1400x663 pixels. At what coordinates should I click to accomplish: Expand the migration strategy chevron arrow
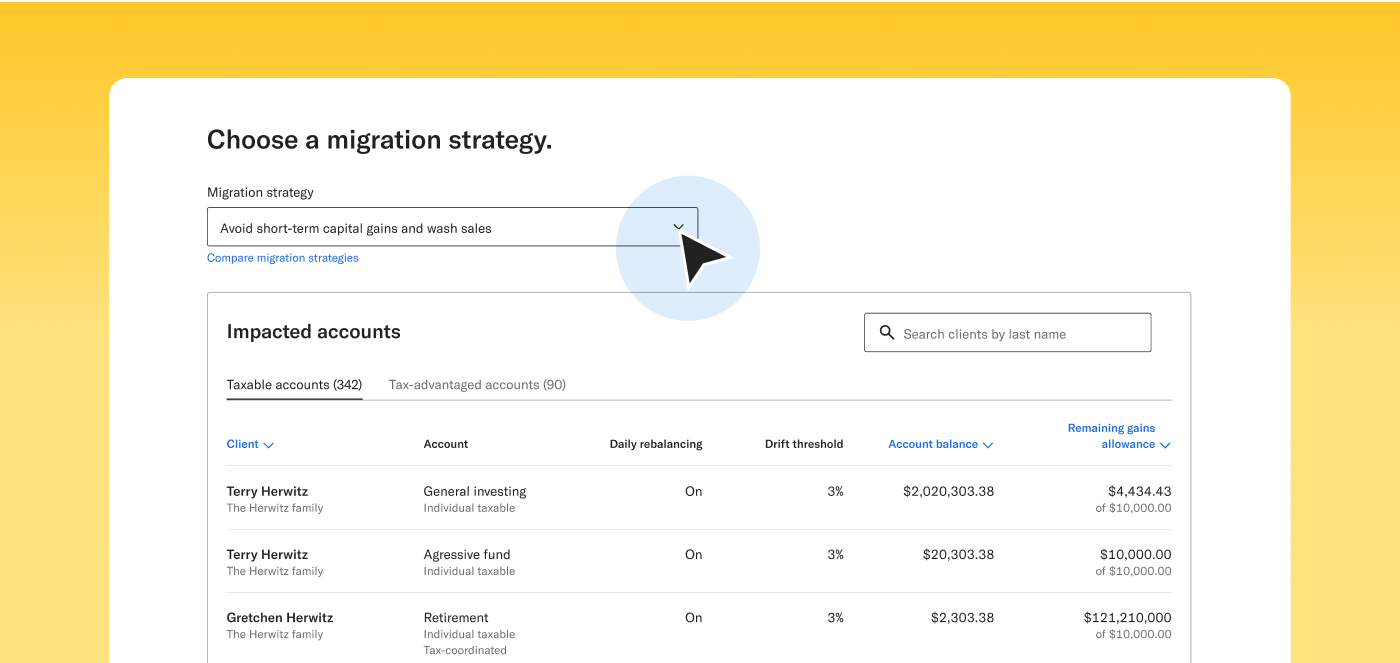[678, 227]
